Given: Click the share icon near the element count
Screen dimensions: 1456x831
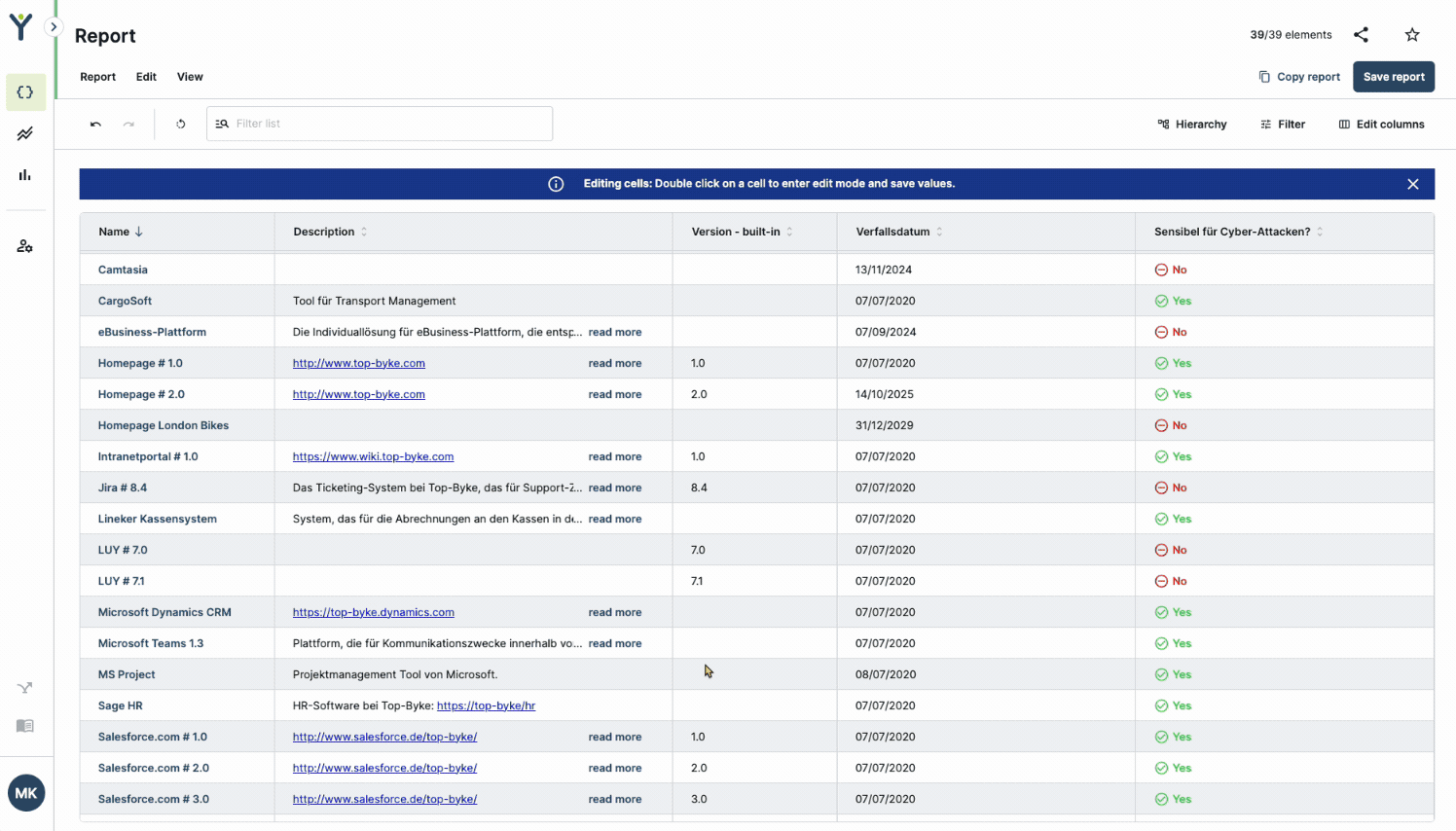Looking at the screenshot, I should pyautogui.click(x=1361, y=35).
